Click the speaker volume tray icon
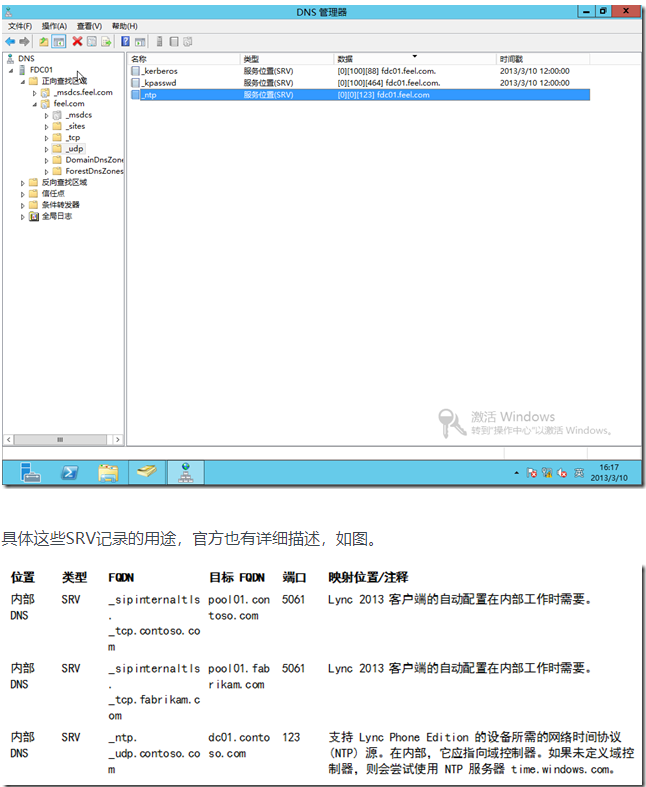 pyautogui.click(x=562, y=473)
